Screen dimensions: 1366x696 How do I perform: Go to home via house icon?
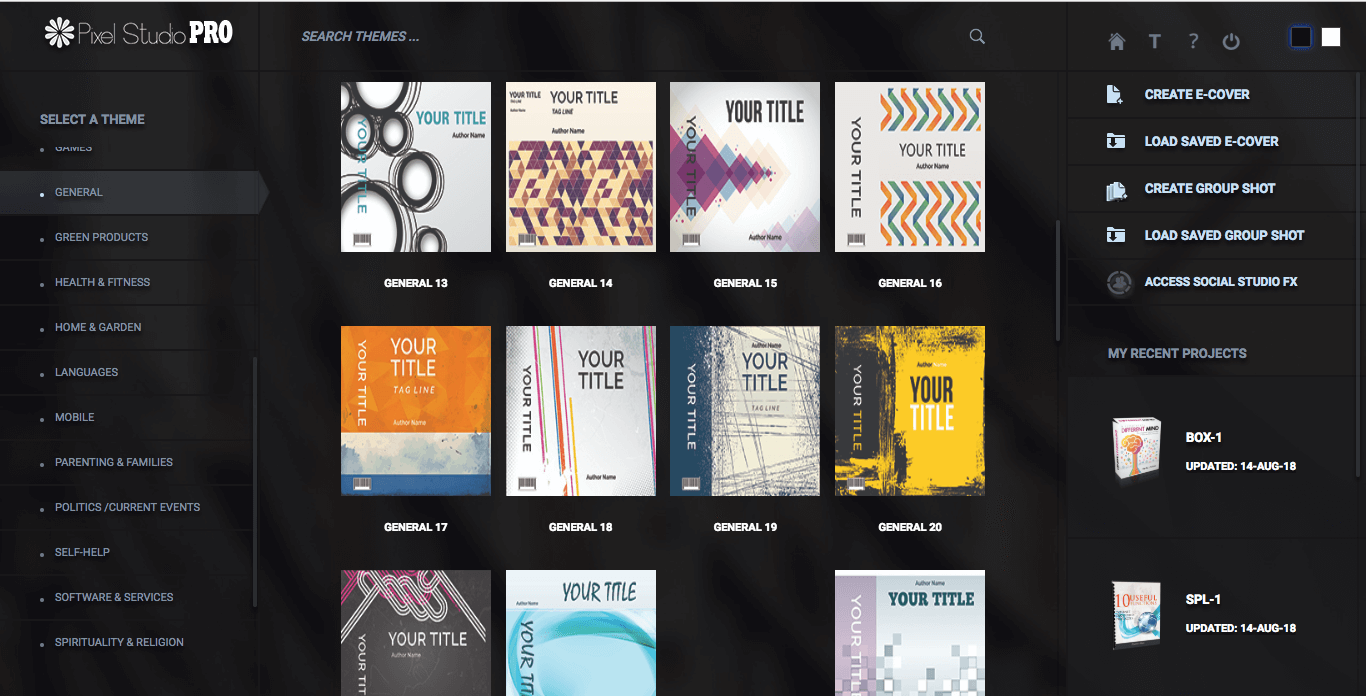click(1117, 41)
